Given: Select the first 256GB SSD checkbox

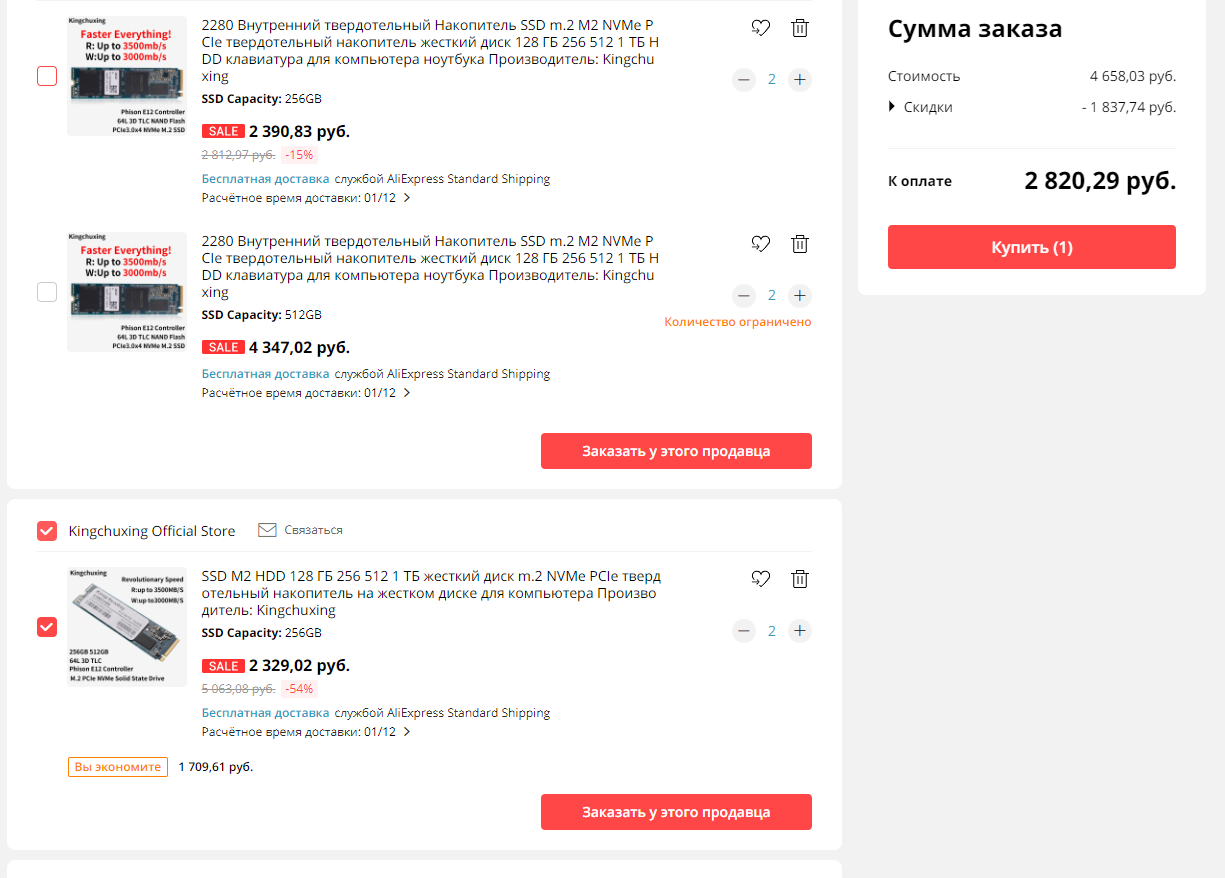Looking at the screenshot, I should (x=47, y=76).
